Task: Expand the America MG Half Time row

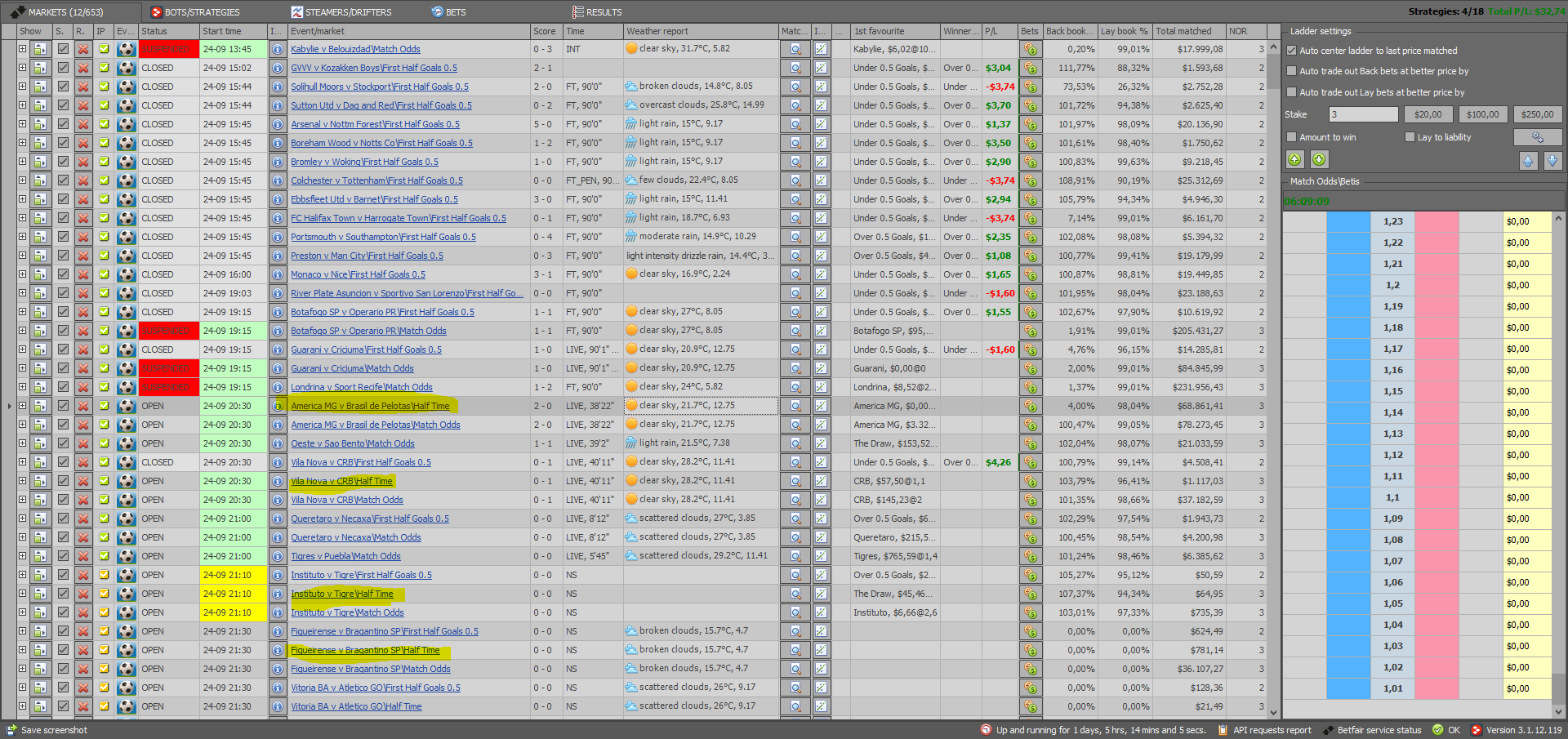Action: click(x=22, y=406)
